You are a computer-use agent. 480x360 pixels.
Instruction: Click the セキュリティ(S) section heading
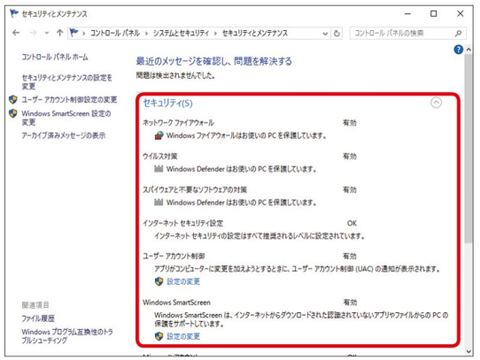coord(168,103)
